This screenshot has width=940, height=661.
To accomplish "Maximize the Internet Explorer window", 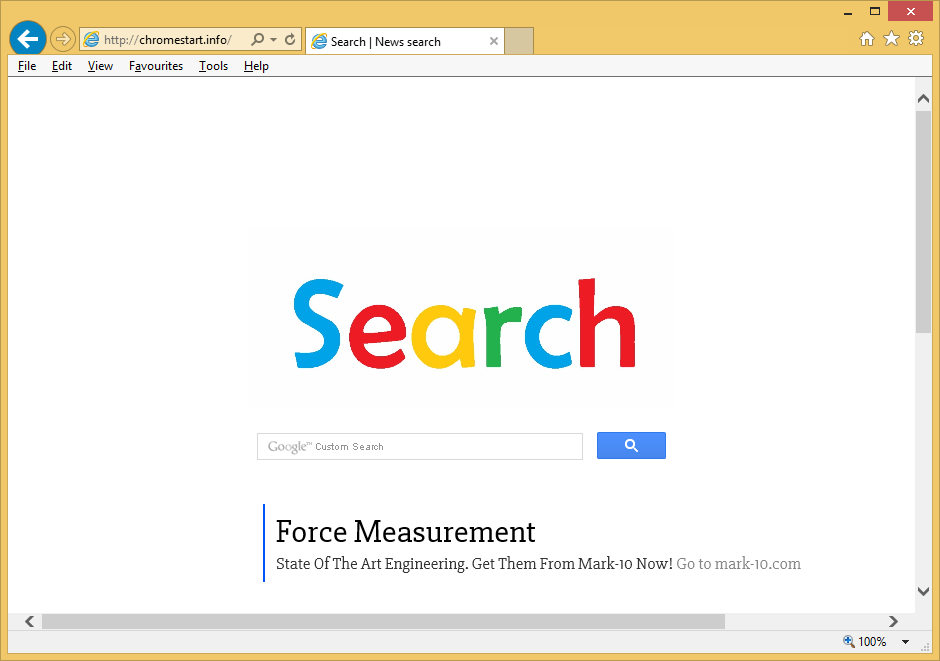I will (x=875, y=11).
